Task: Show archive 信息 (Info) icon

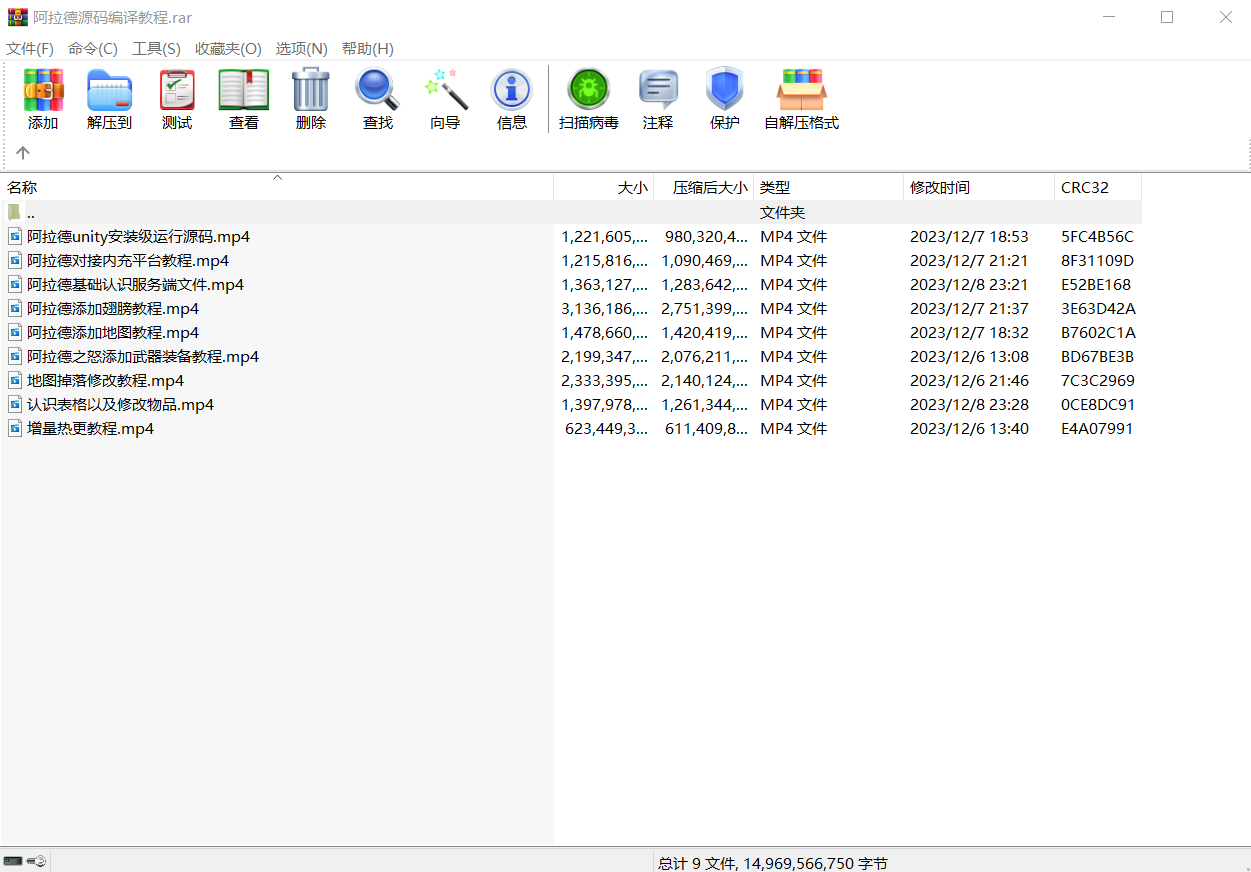Action: coord(512,99)
